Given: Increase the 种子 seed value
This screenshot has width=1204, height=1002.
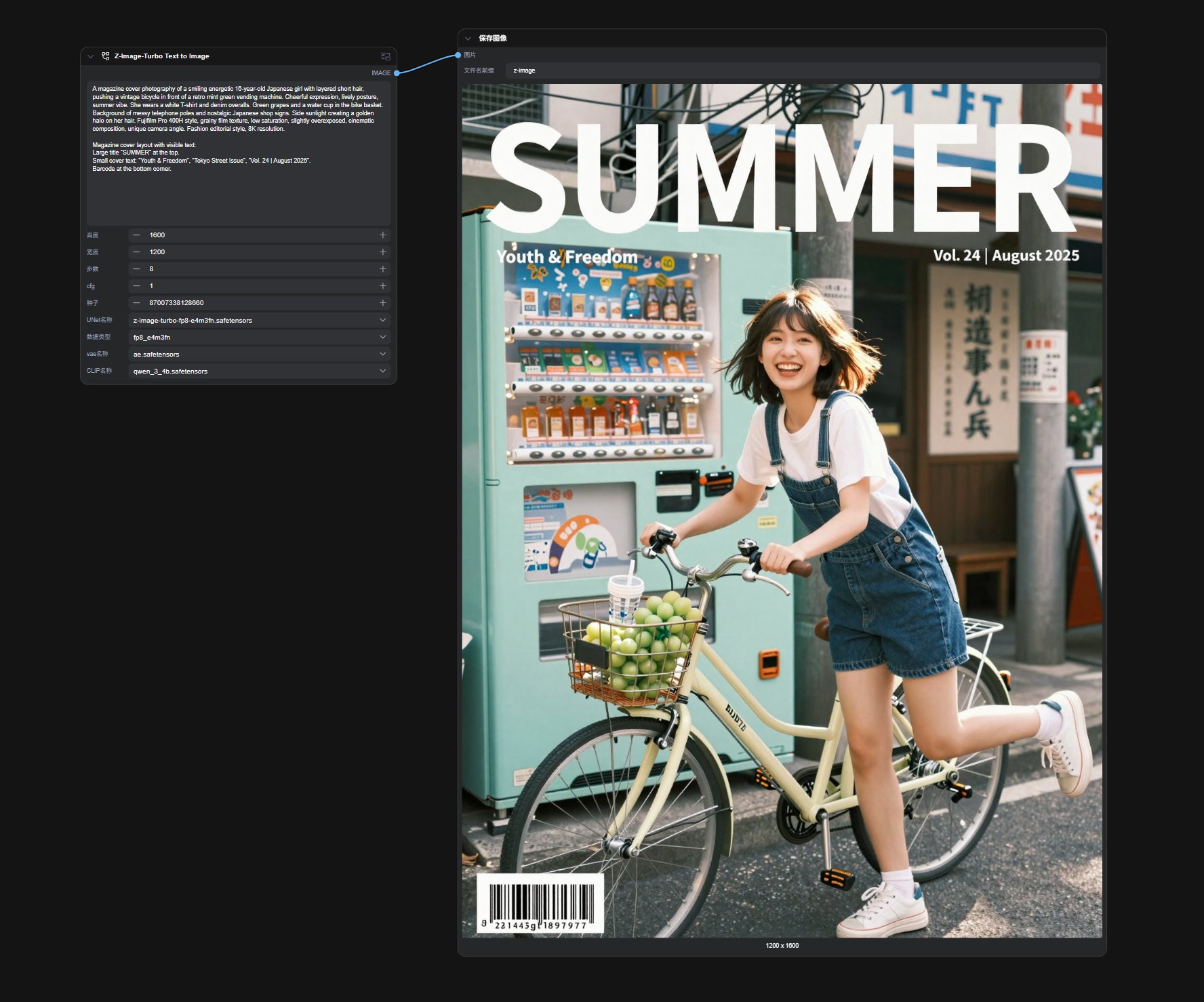Looking at the screenshot, I should pos(382,303).
